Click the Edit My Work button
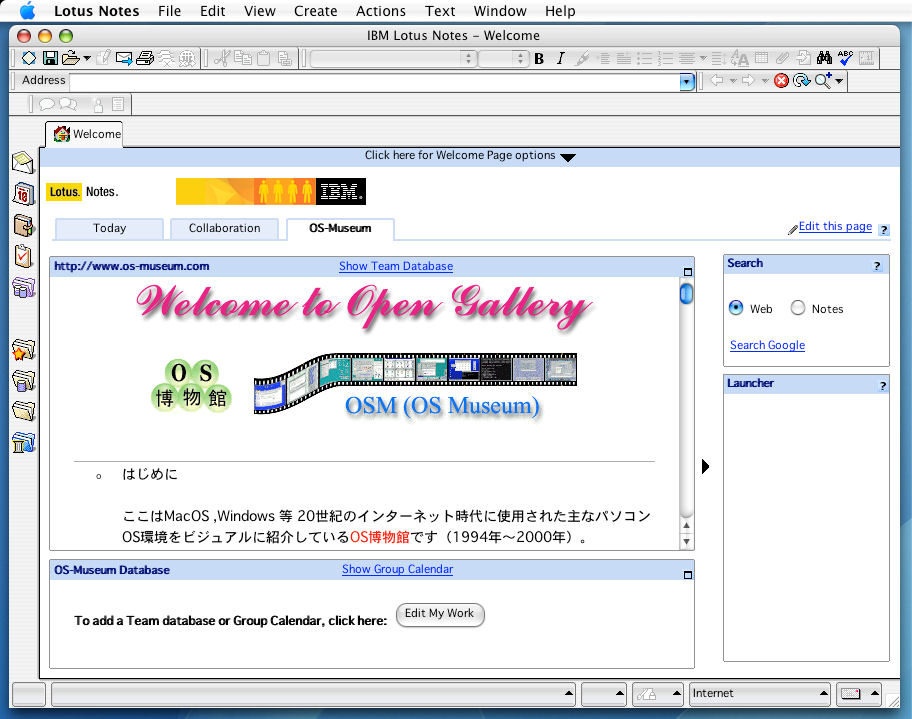 coord(440,614)
